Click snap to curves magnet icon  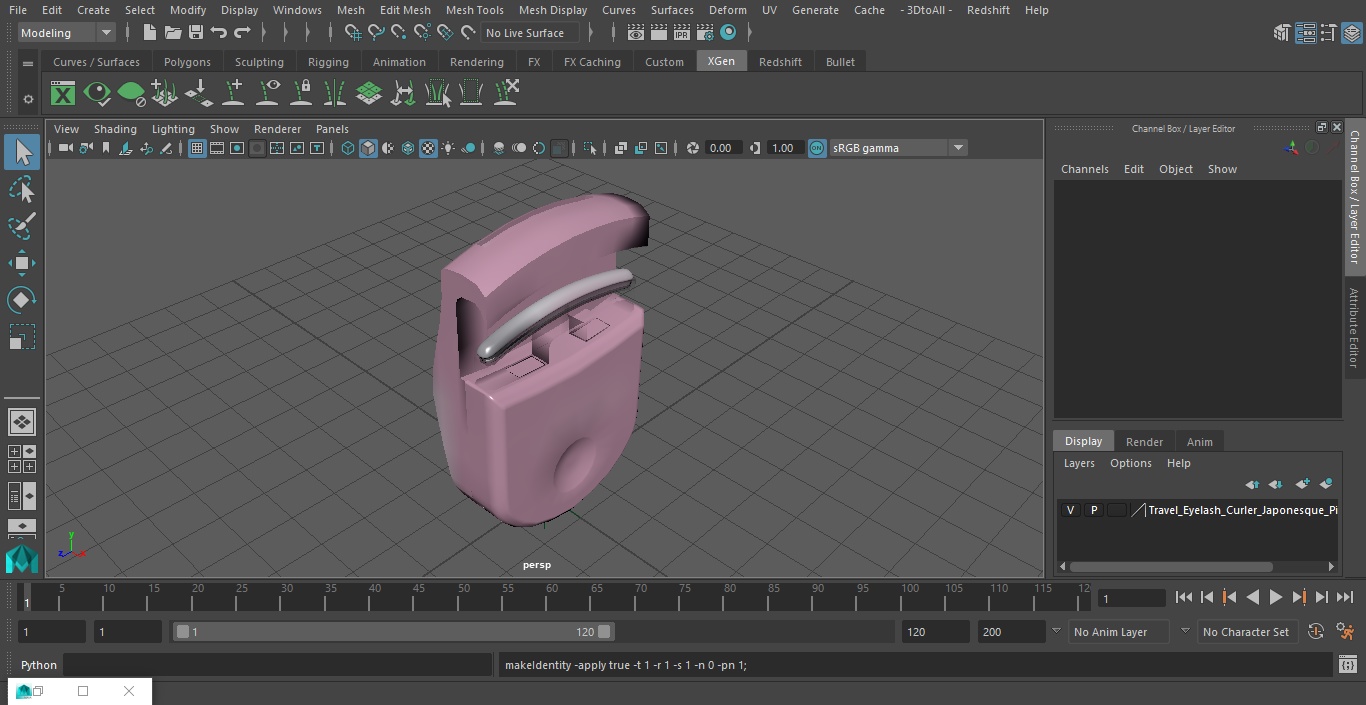click(376, 33)
